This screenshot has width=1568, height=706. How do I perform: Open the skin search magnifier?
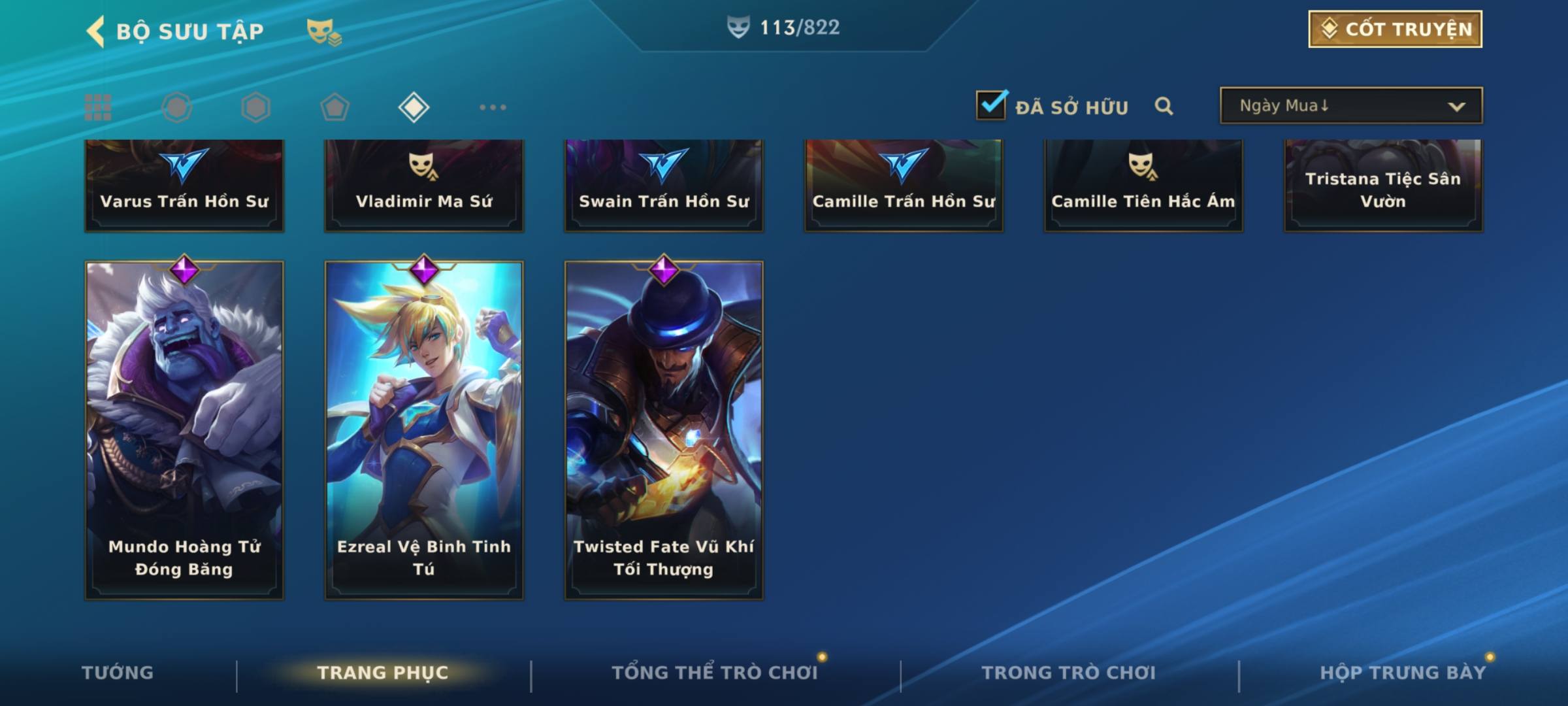[1164, 106]
